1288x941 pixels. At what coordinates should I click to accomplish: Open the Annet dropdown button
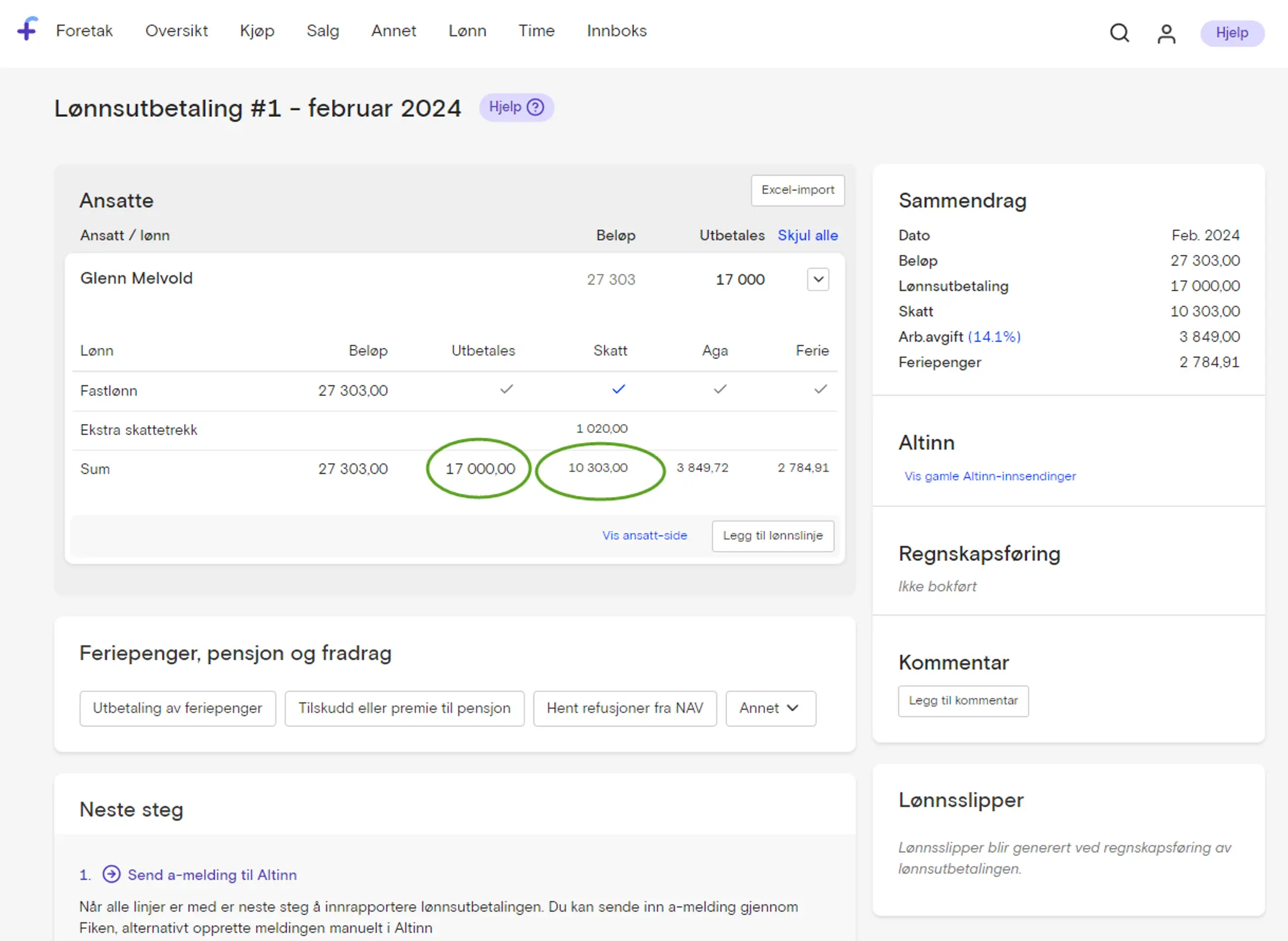(x=770, y=708)
